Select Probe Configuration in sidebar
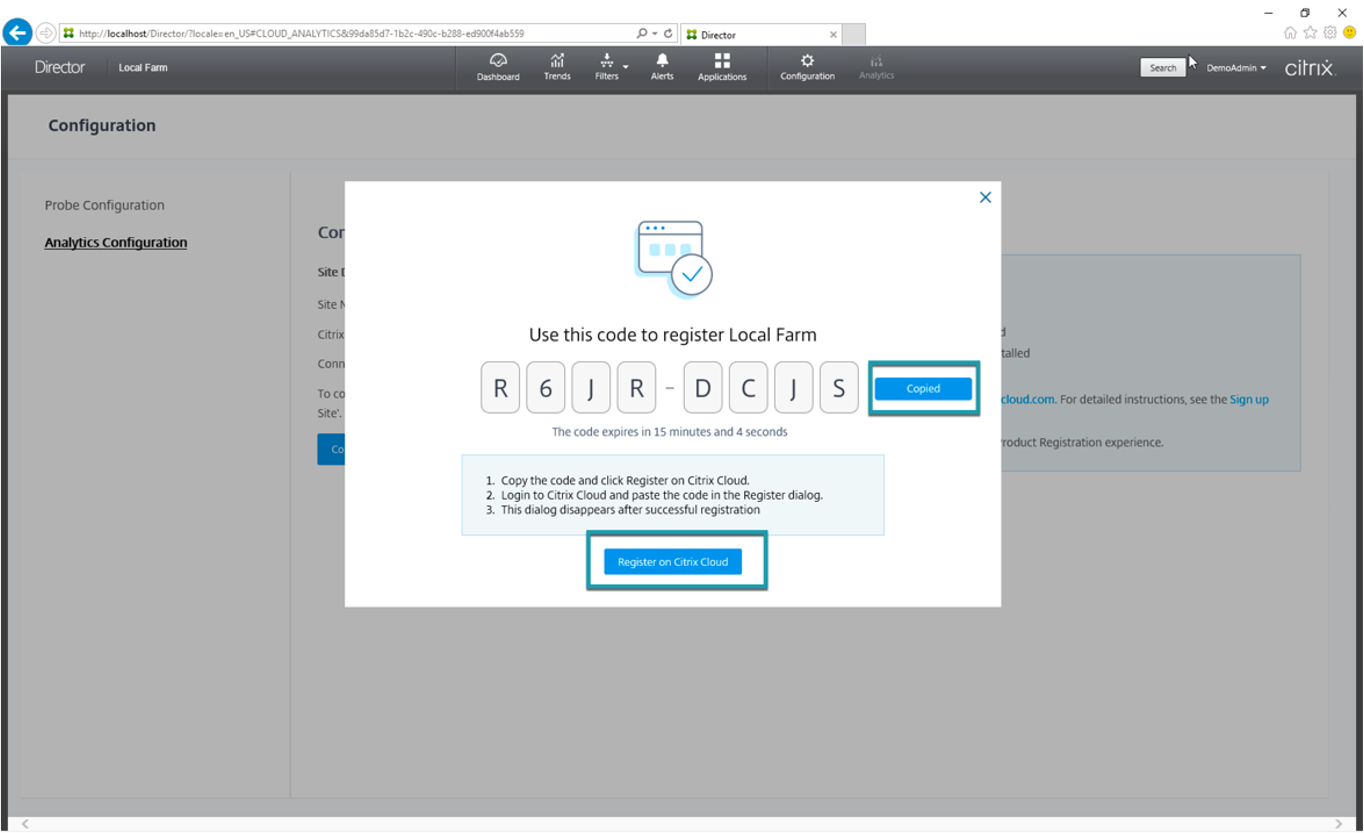The height and width of the screenshot is (833, 1364). click(104, 205)
